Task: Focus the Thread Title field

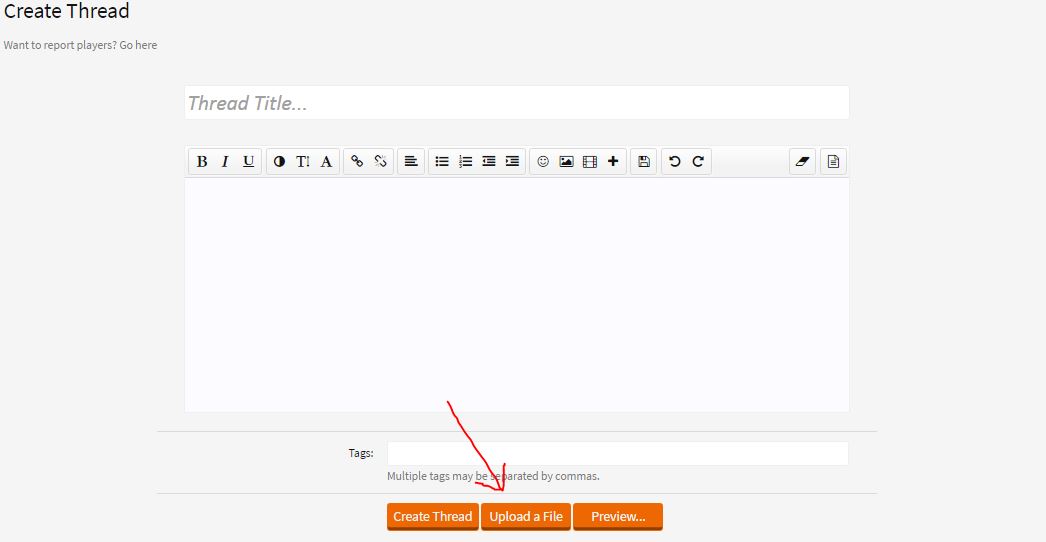Action: coord(516,103)
